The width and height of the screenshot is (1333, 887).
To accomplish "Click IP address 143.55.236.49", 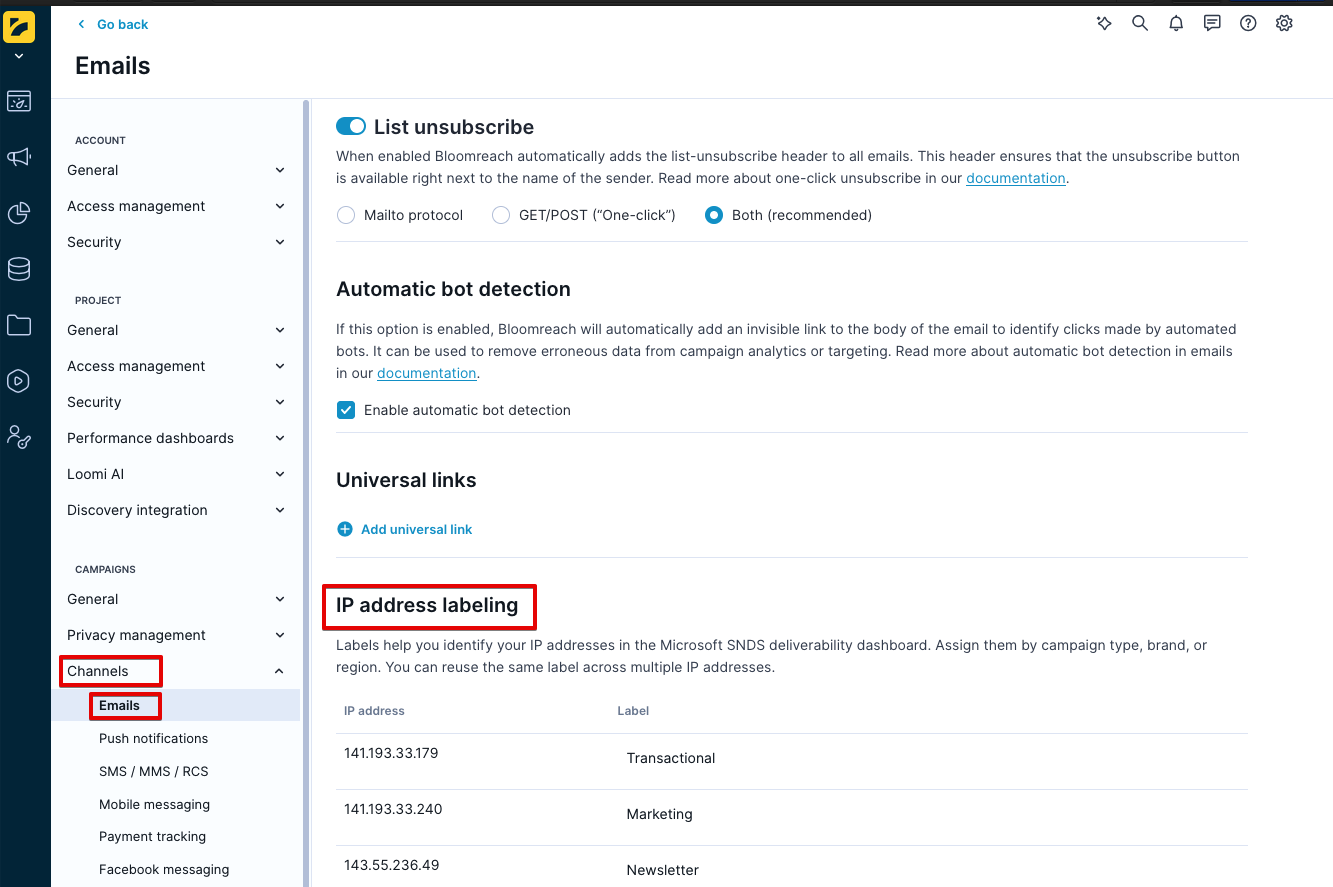I will tap(391, 865).
